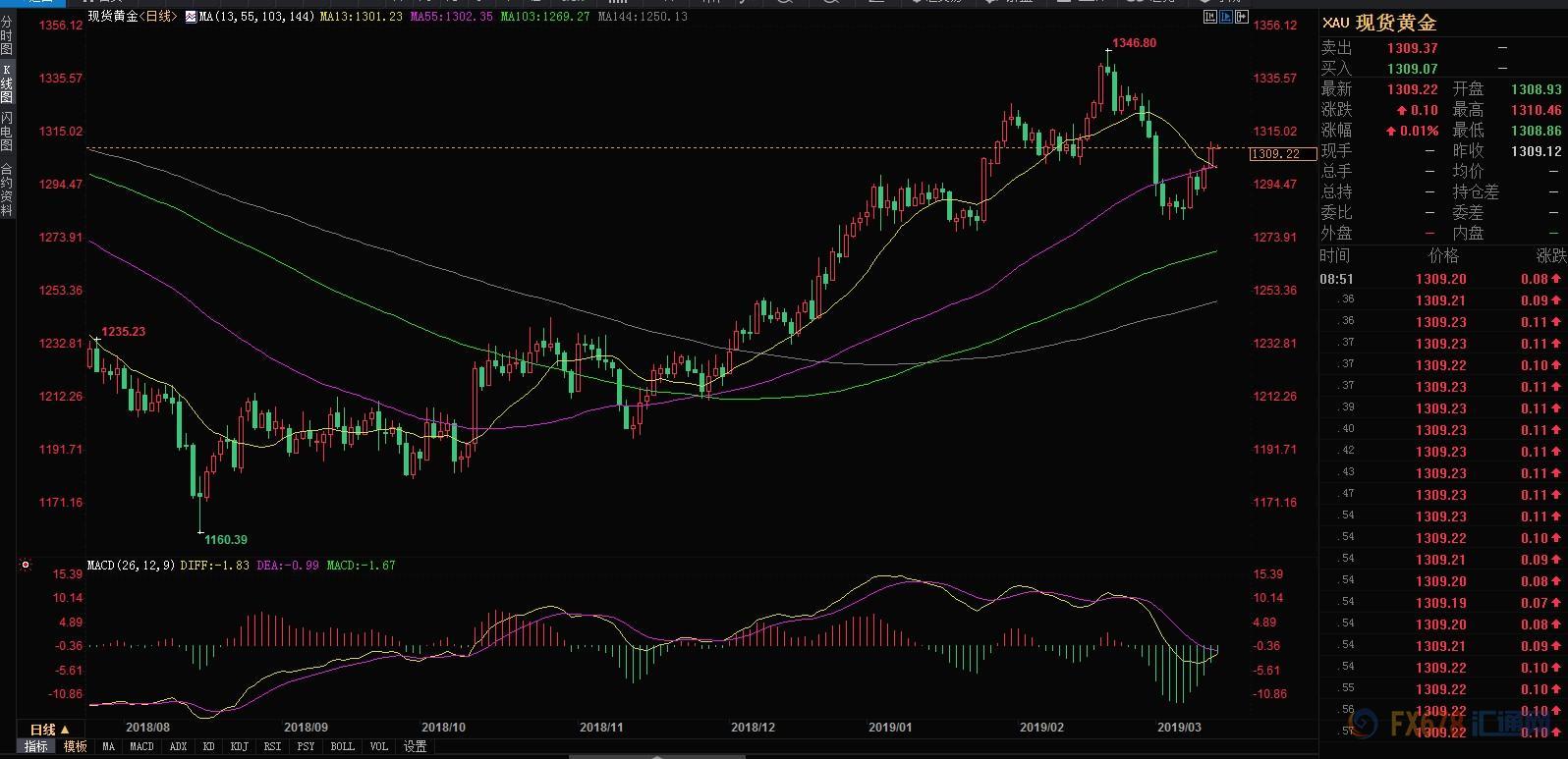Open the 日线 period dropdown
This screenshot has height=759, width=1568.
pos(49,730)
